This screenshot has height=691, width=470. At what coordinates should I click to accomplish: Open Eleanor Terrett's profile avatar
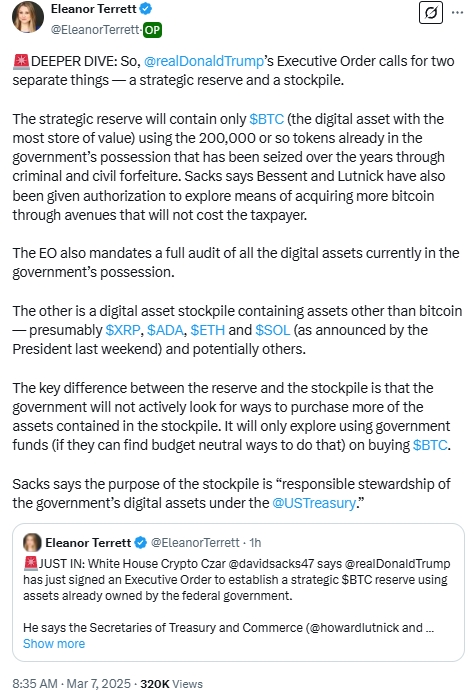point(28,17)
